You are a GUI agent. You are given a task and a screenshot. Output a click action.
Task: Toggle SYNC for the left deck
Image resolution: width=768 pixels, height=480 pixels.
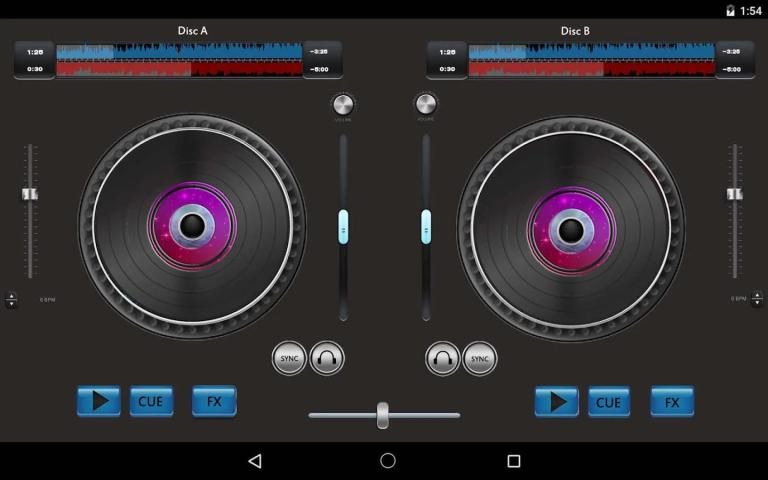(x=289, y=358)
